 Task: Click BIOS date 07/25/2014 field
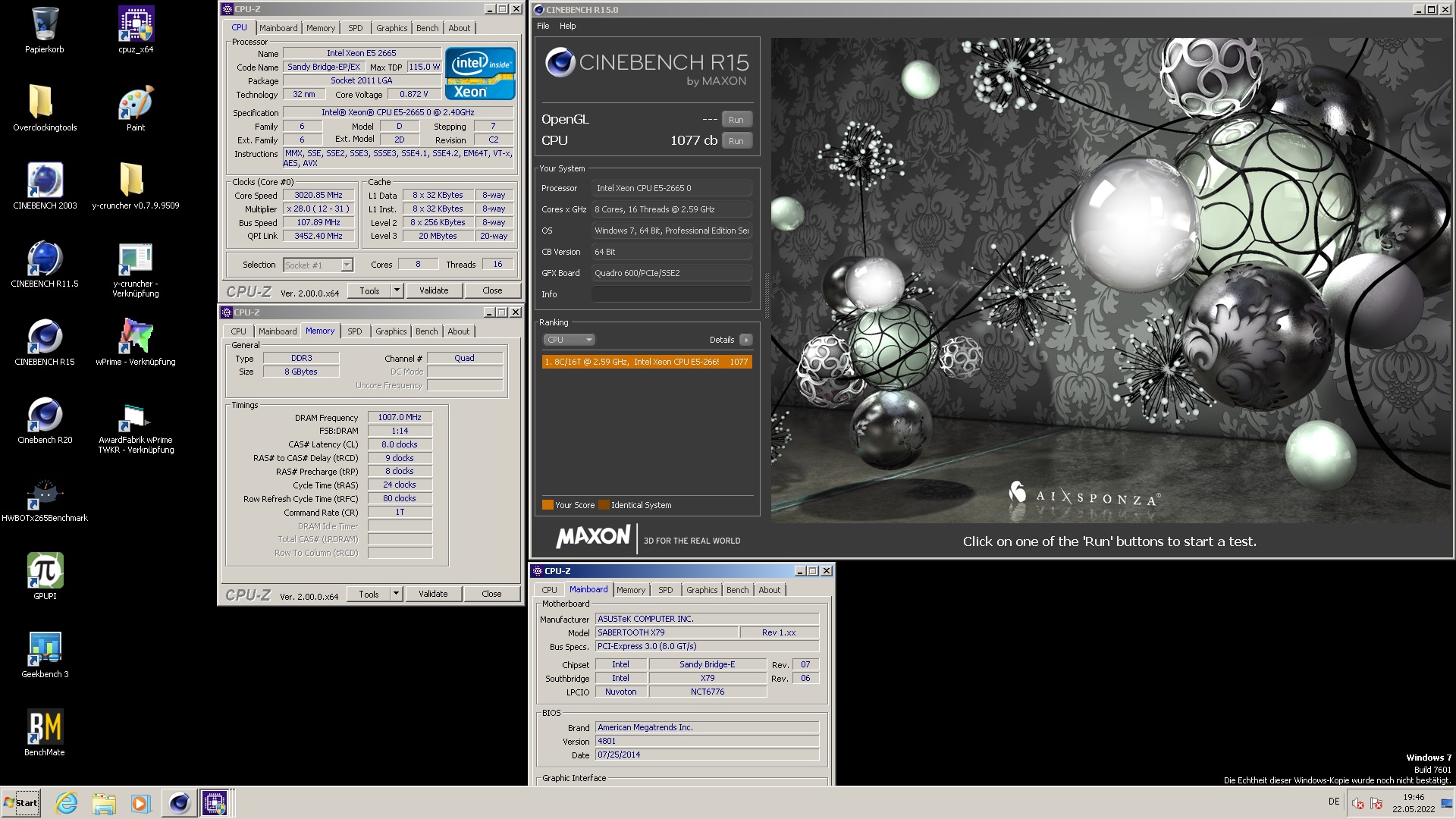click(x=707, y=755)
